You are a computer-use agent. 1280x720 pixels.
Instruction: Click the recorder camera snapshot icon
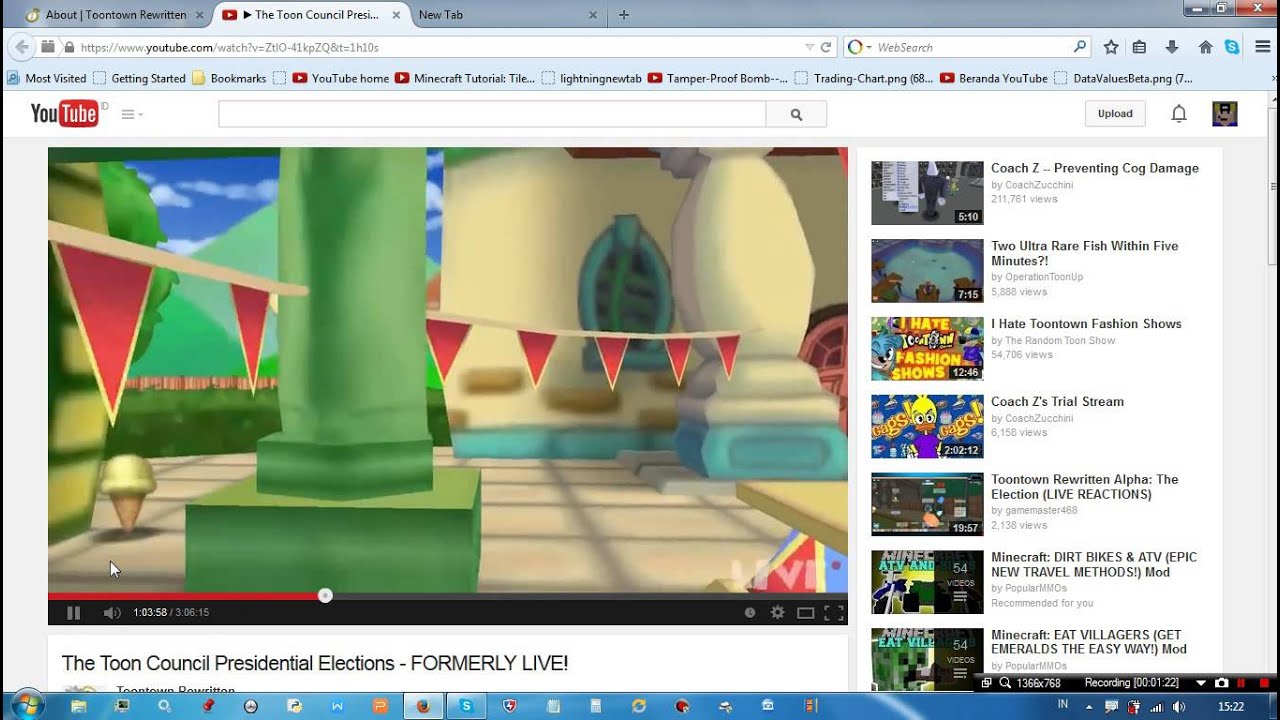point(1221,683)
